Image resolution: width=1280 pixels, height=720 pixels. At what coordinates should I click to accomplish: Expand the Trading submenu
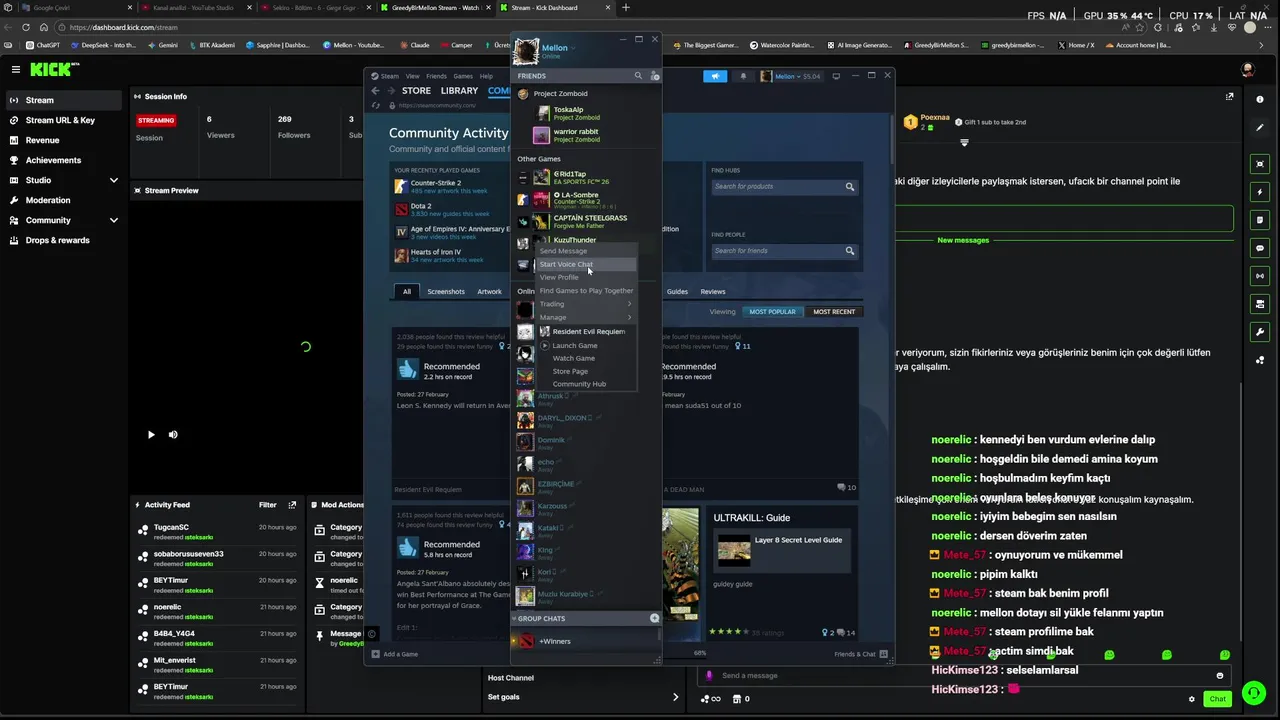click(x=585, y=304)
